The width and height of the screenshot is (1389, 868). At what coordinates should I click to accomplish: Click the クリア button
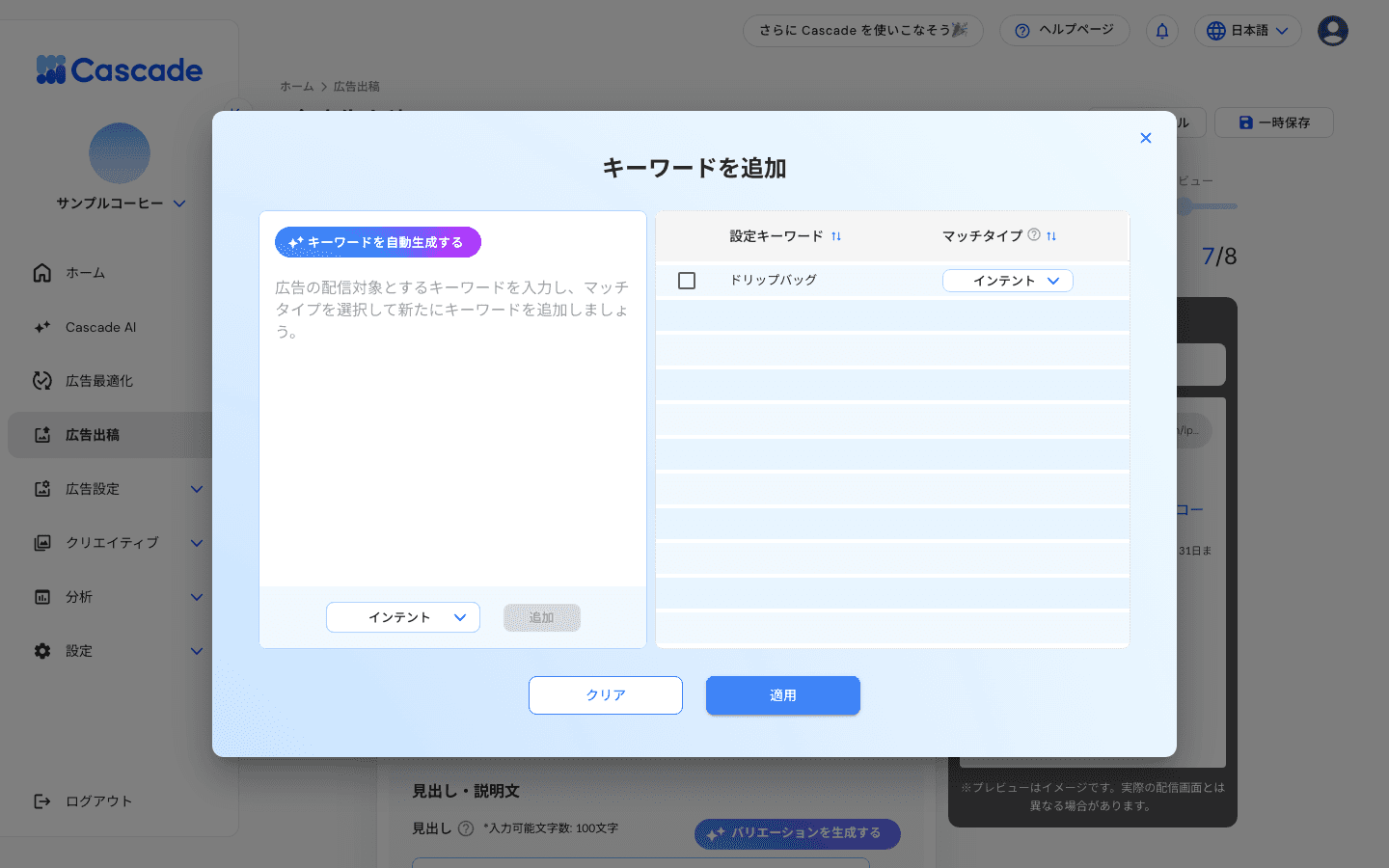tap(606, 695)
